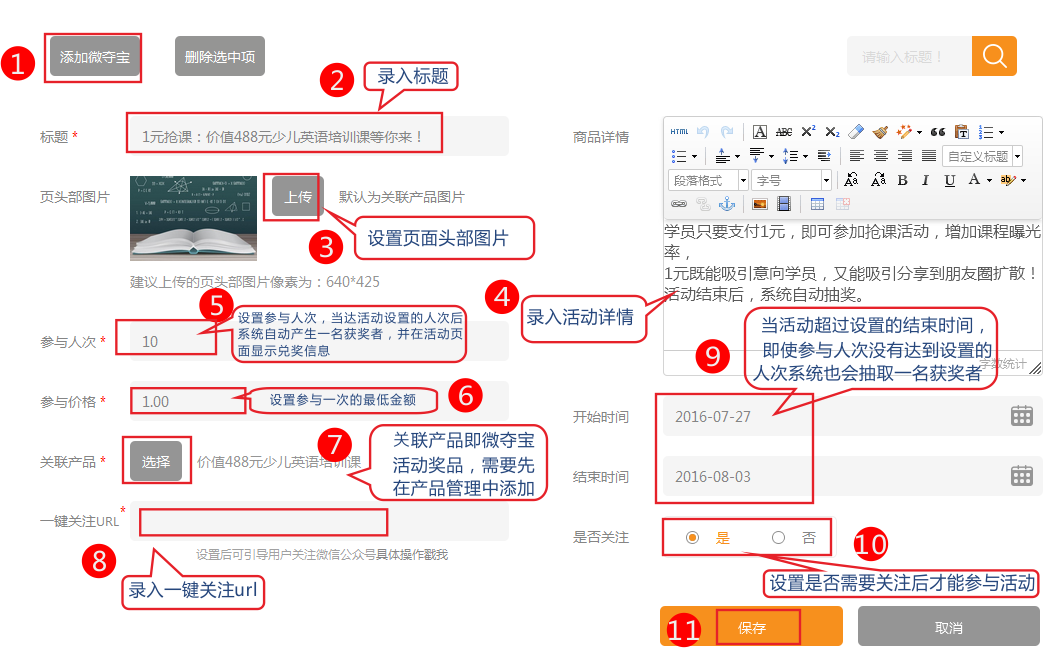This screenshot has height=656, width=1064.
Task: Apply strikethrough formatting in the editor
Action: (x=784, y=132)
